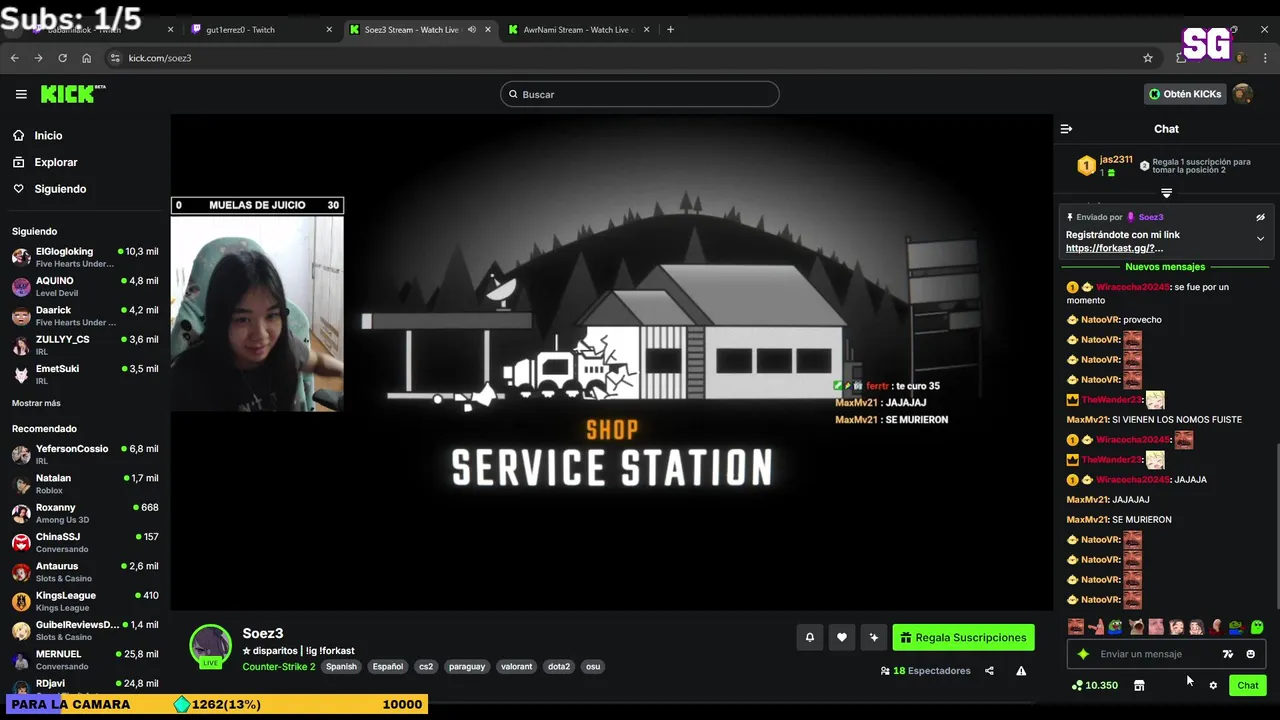The width and height of the screenshot is (1280, 720).
Task: Open Natalan recommended channel
Action: (85, 483)
